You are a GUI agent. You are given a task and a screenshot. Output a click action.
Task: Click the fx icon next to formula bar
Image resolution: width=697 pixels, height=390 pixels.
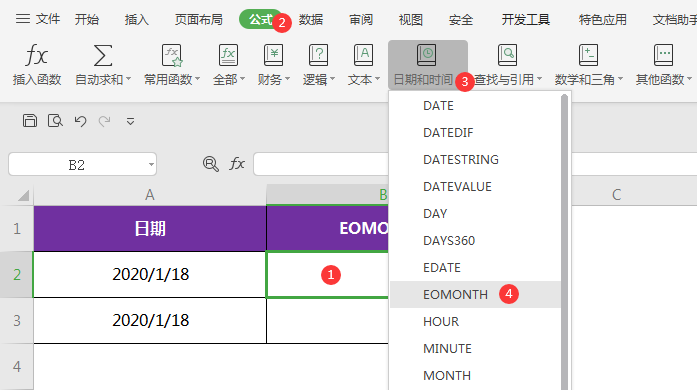point(237,164)
